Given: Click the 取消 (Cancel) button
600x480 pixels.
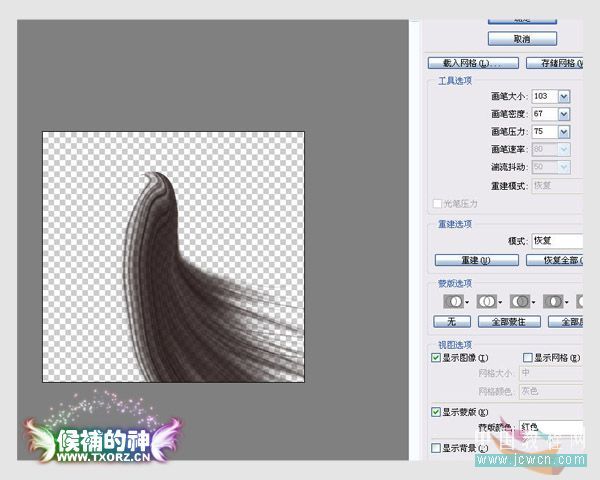Looking at the screenshot, I should pyautogui.click(x=522, y=39).
